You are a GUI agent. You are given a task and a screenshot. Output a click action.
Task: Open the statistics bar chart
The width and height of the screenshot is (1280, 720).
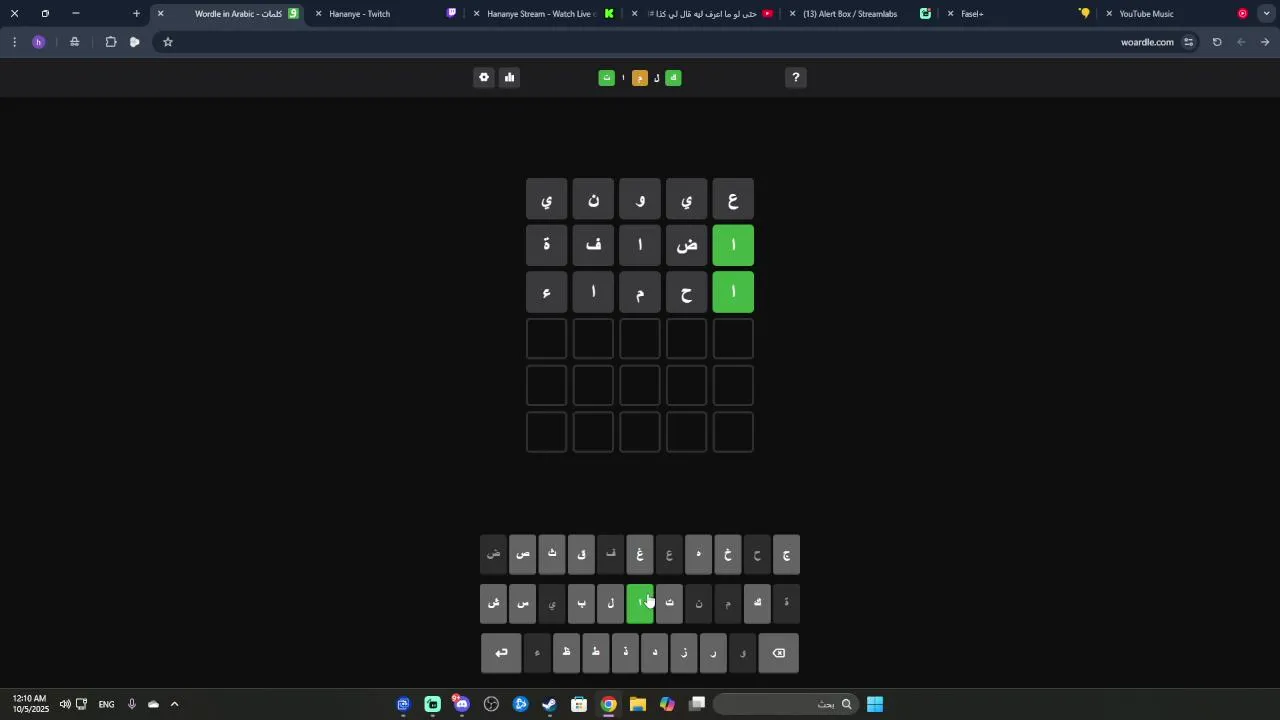click(x=509, y=77)
